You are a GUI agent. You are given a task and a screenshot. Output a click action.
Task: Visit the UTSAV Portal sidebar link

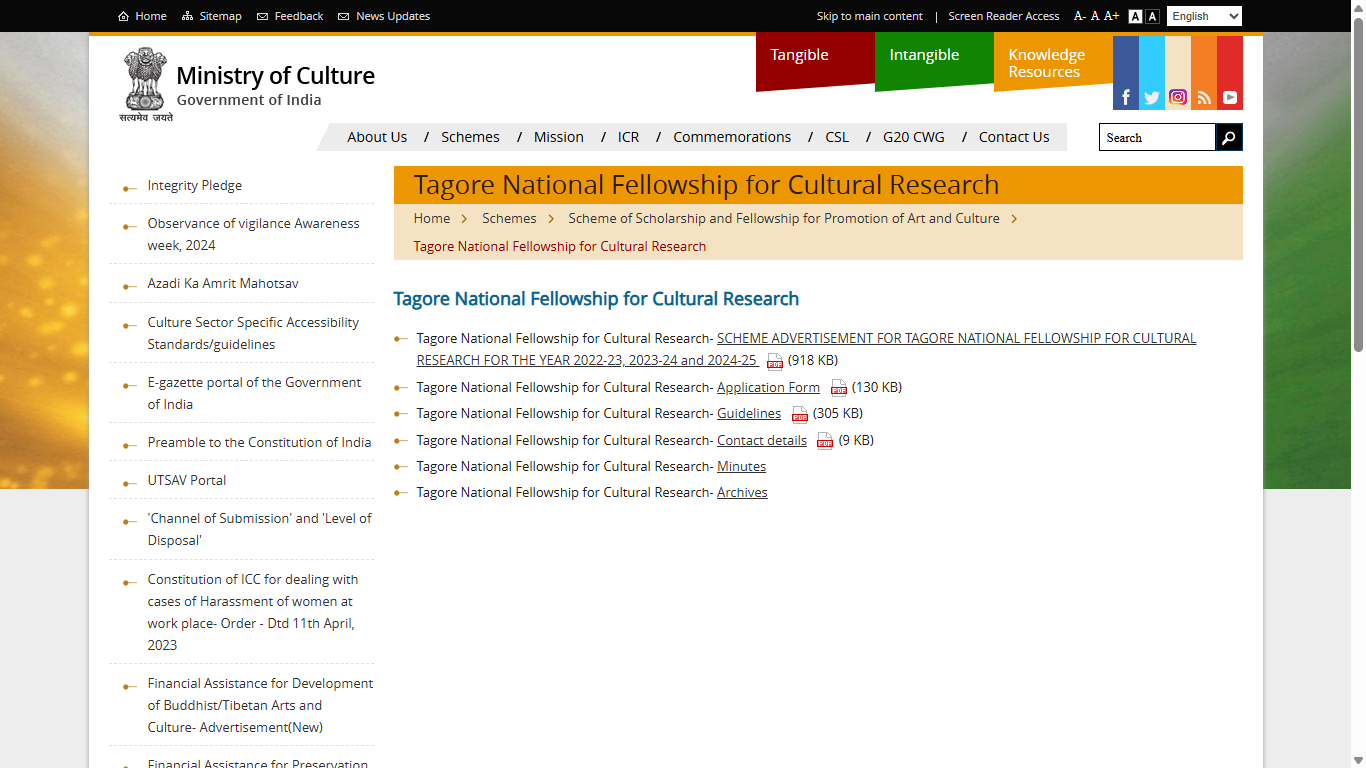tap(186, 480)
